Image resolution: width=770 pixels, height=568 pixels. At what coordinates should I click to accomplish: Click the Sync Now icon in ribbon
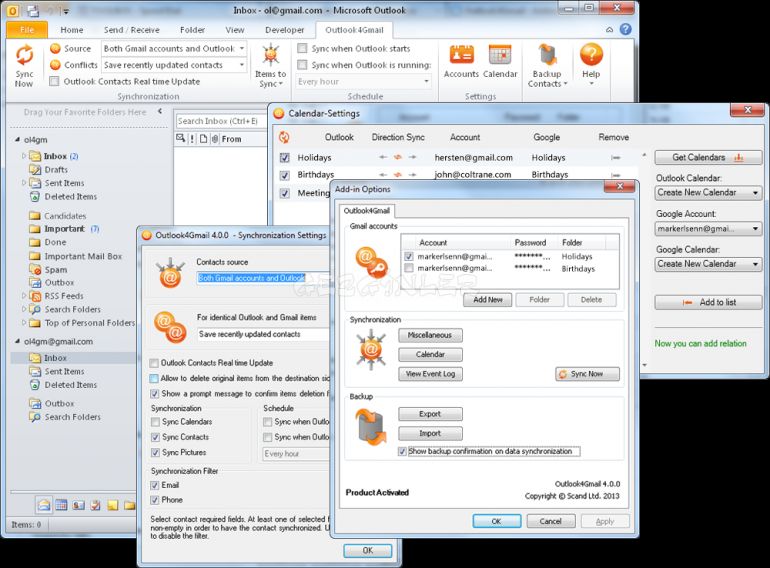point(24,55)
